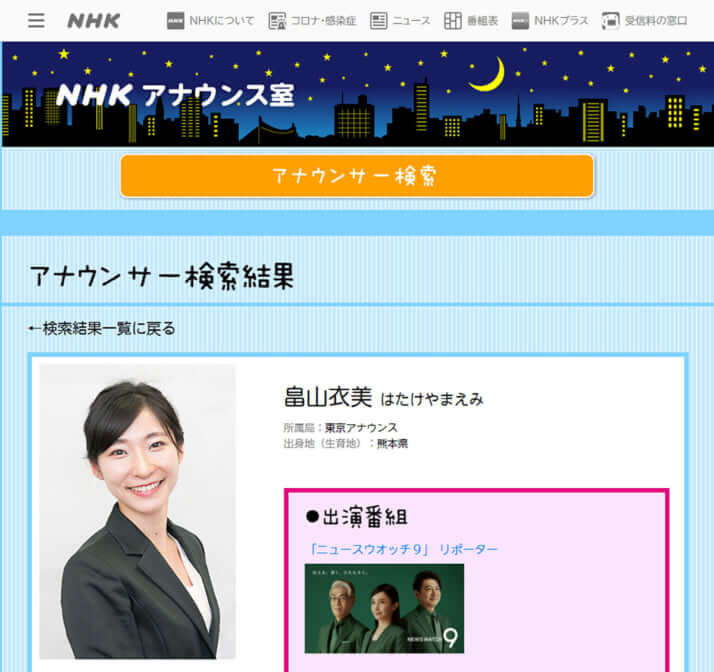Viewport: 714px width, 672px height.
Task: Click the アナウンサー検索結果 heading
Action: coord(162,276)
